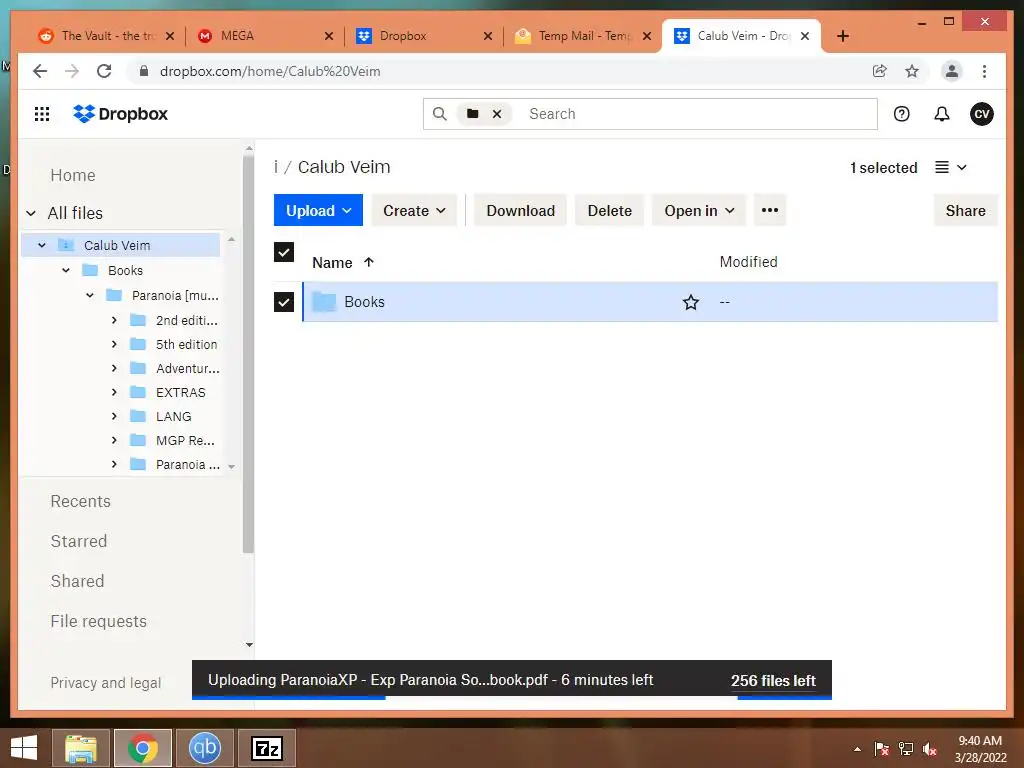Reload the Dropbox page
This screenshot has width=1024, height=768.
coord(104,71)
